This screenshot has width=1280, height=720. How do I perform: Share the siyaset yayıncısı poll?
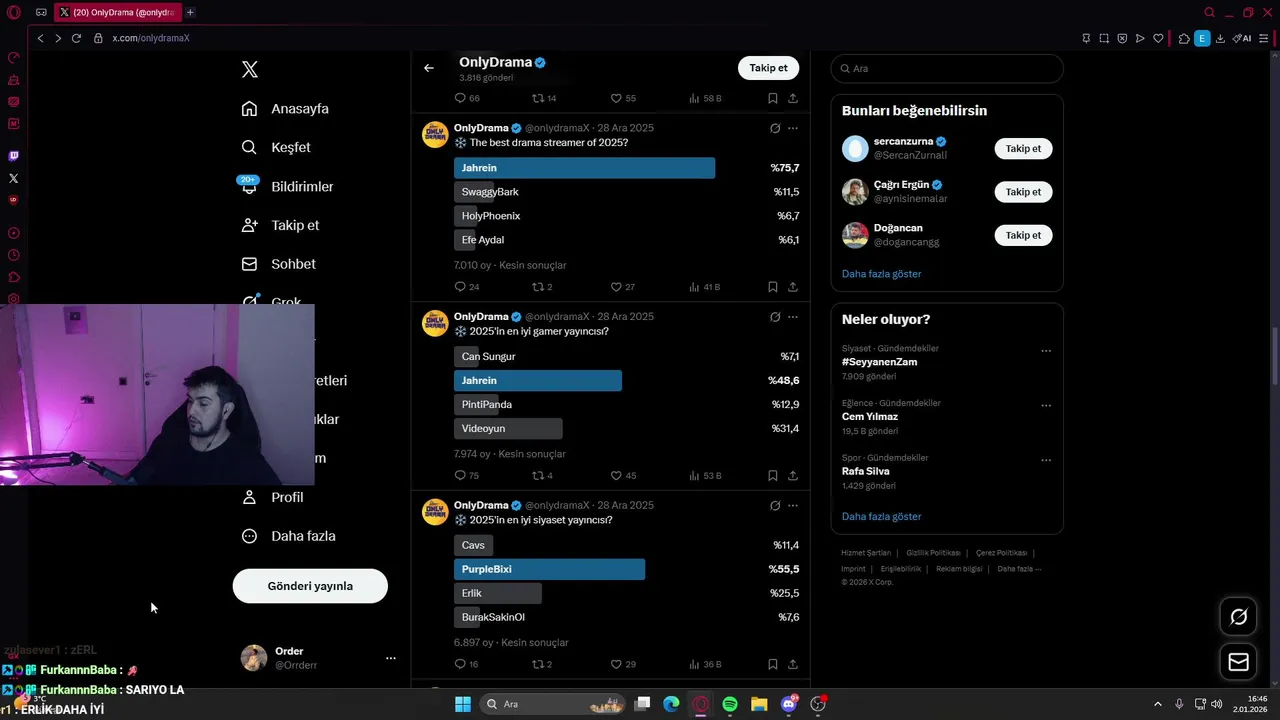pos(793,665)
